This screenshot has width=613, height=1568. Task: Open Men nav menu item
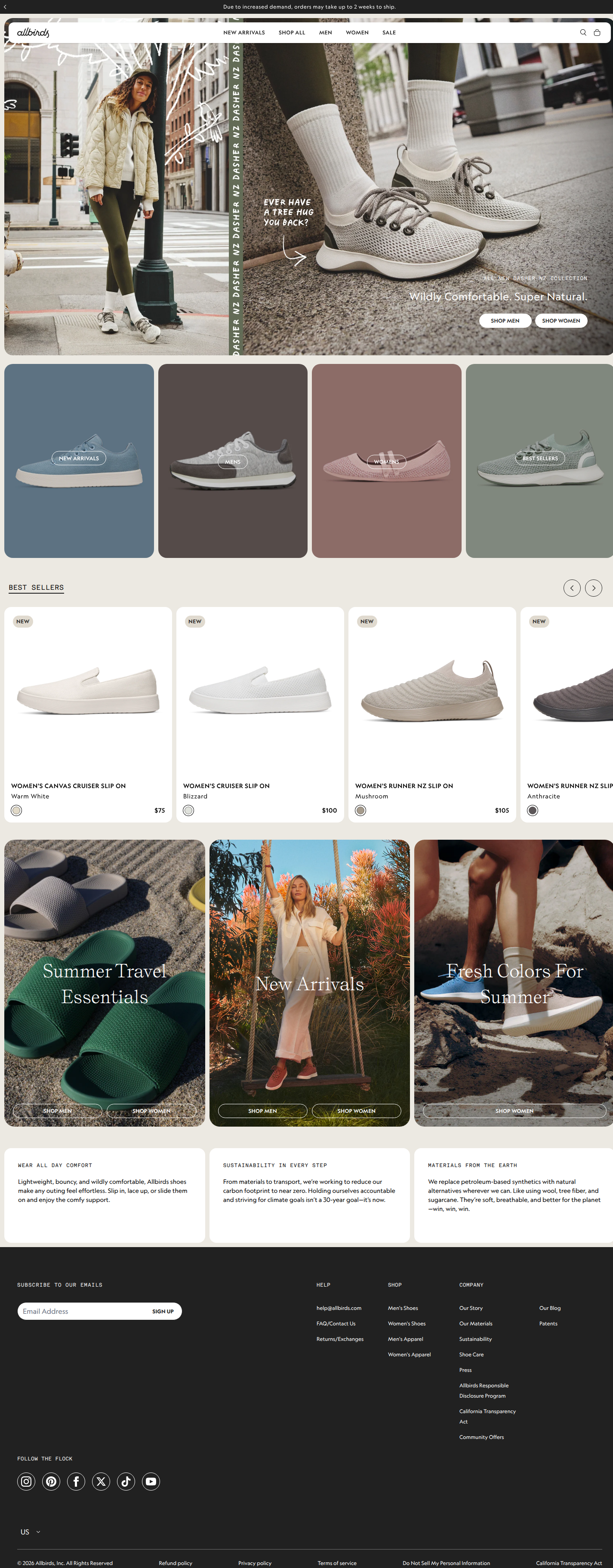pyautogui.click(x=326, y=32)
